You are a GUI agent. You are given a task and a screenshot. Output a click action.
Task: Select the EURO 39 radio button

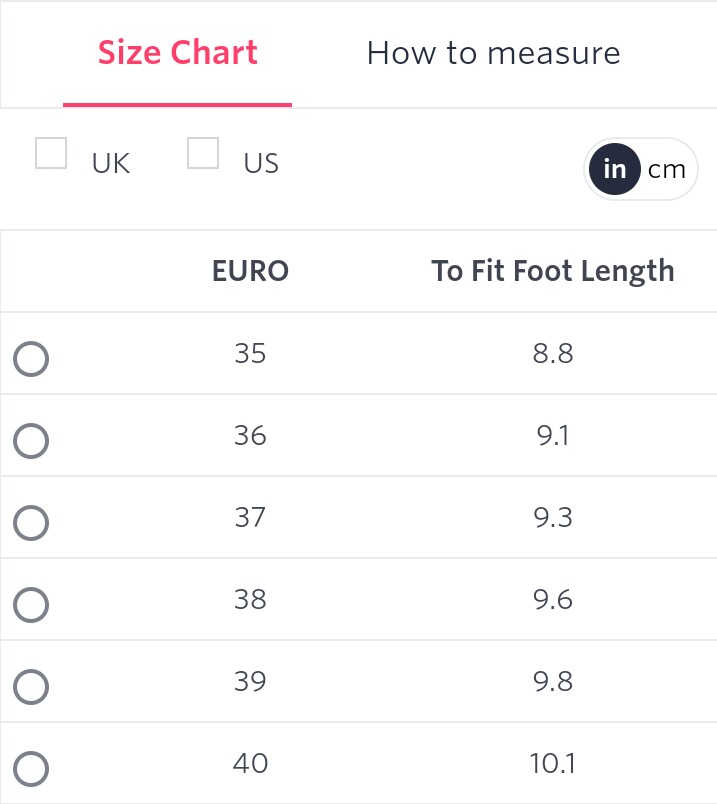[31, 687]
